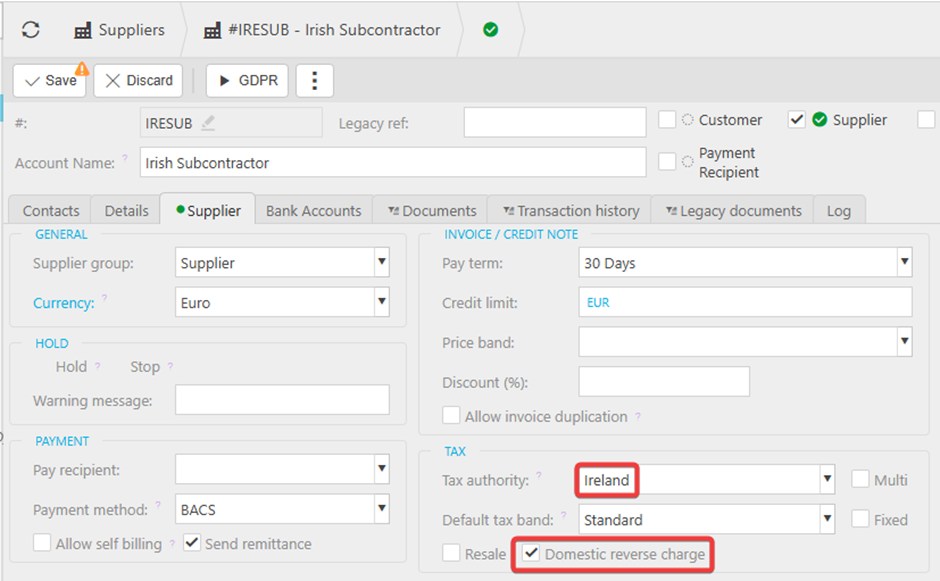The image size is (940, 581).
Task: Expand the Payment method dropdown showing BACS
Action: (382, 508)
